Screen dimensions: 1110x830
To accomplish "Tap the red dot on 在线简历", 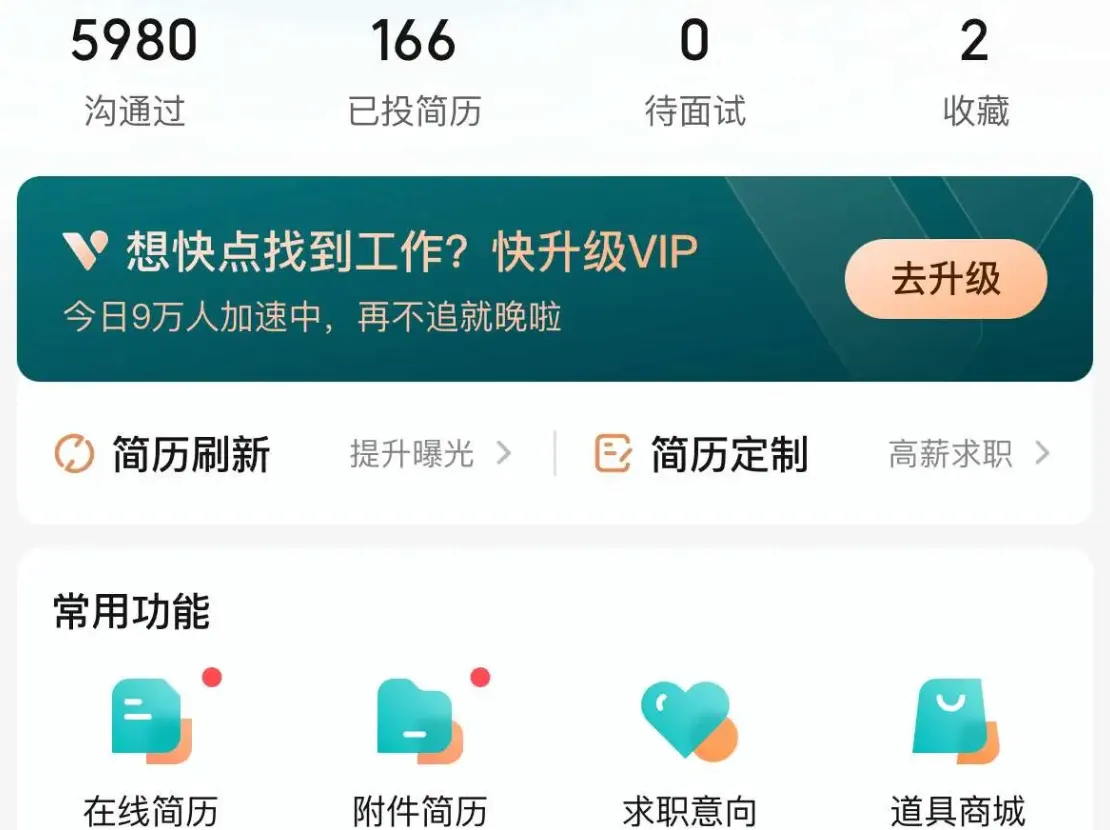I will 212,677.
